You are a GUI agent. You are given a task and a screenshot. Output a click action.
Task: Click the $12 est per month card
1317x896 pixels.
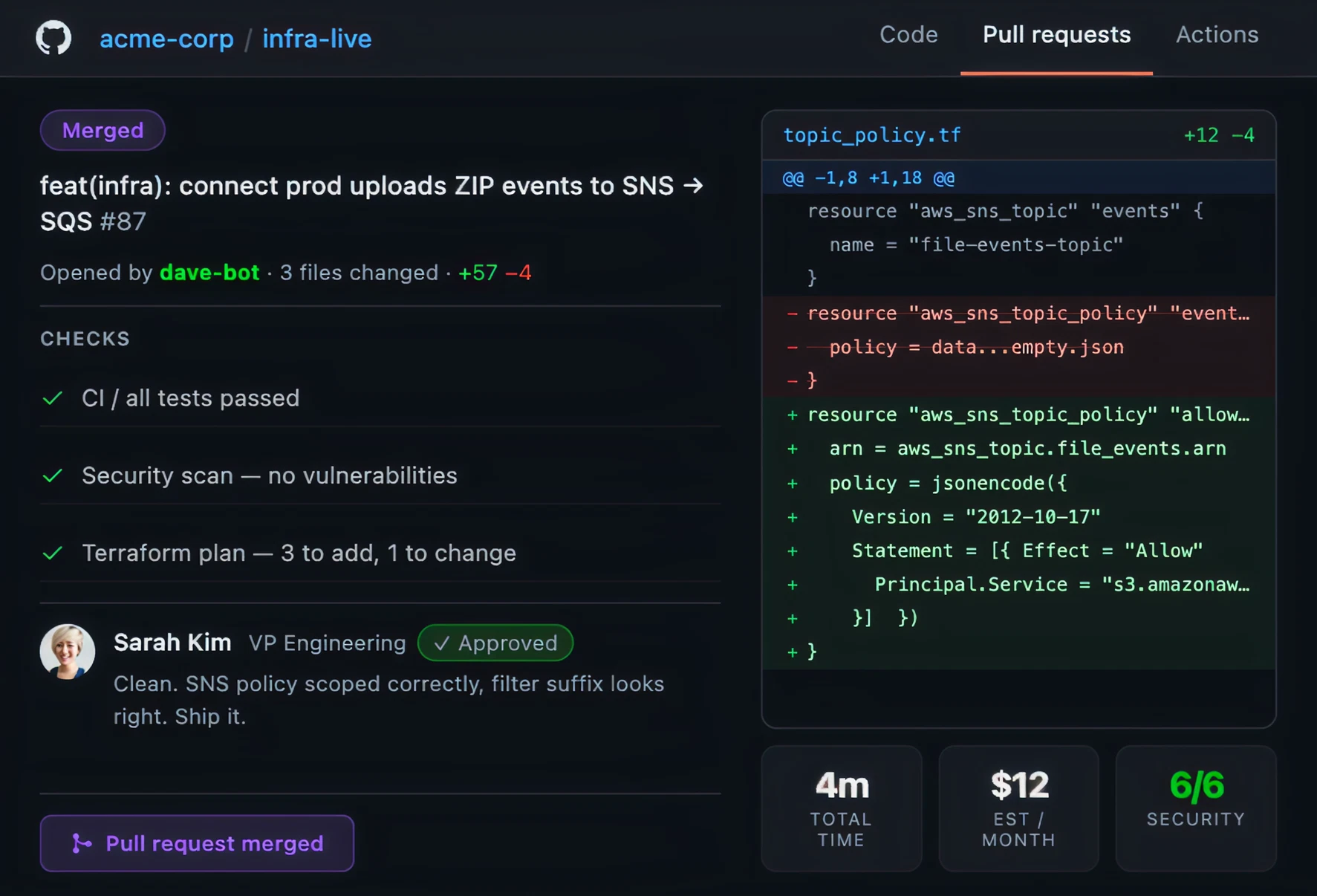(1018, 808)
